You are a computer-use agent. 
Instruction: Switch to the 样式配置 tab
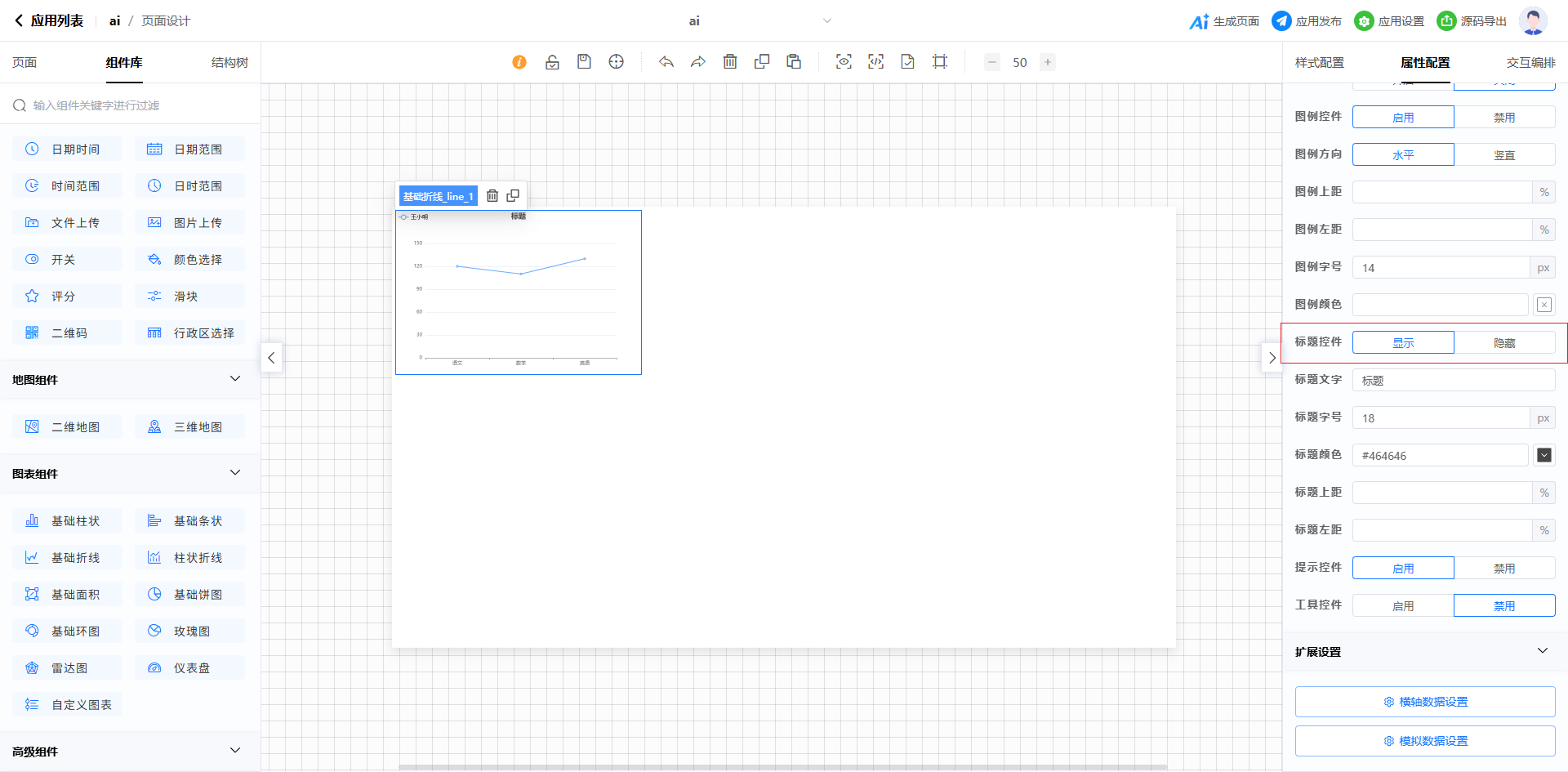pos(1319,63)
